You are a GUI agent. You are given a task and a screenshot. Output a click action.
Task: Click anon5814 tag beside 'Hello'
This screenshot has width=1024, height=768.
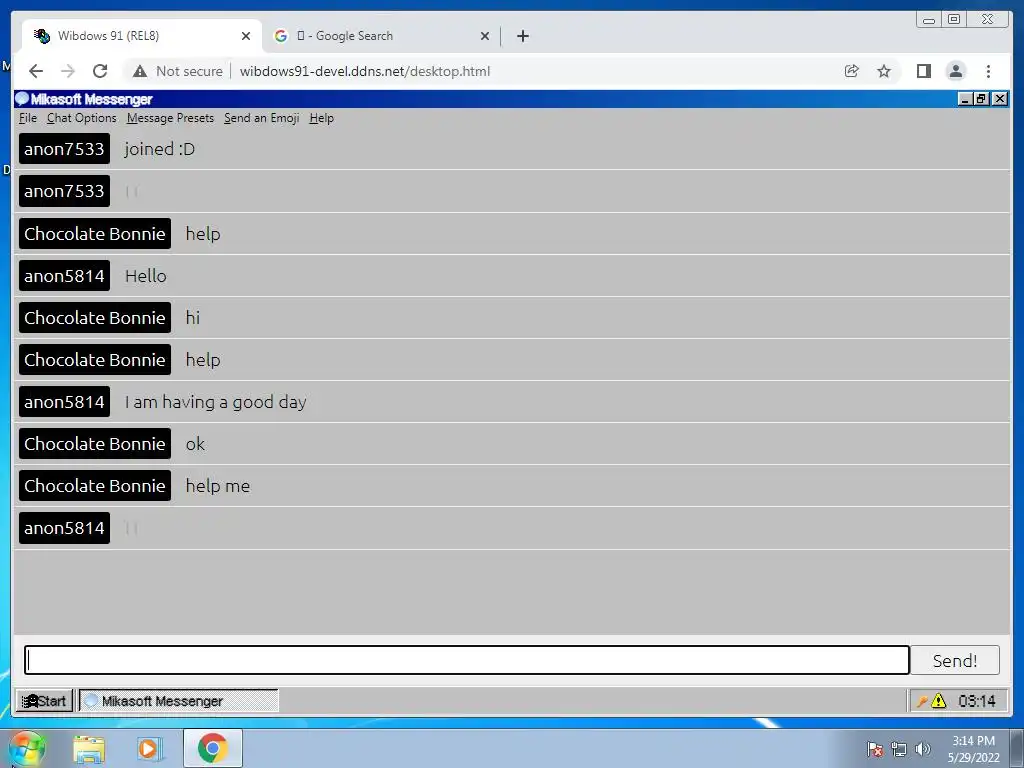pyautogui.click(x=64, y=276)
